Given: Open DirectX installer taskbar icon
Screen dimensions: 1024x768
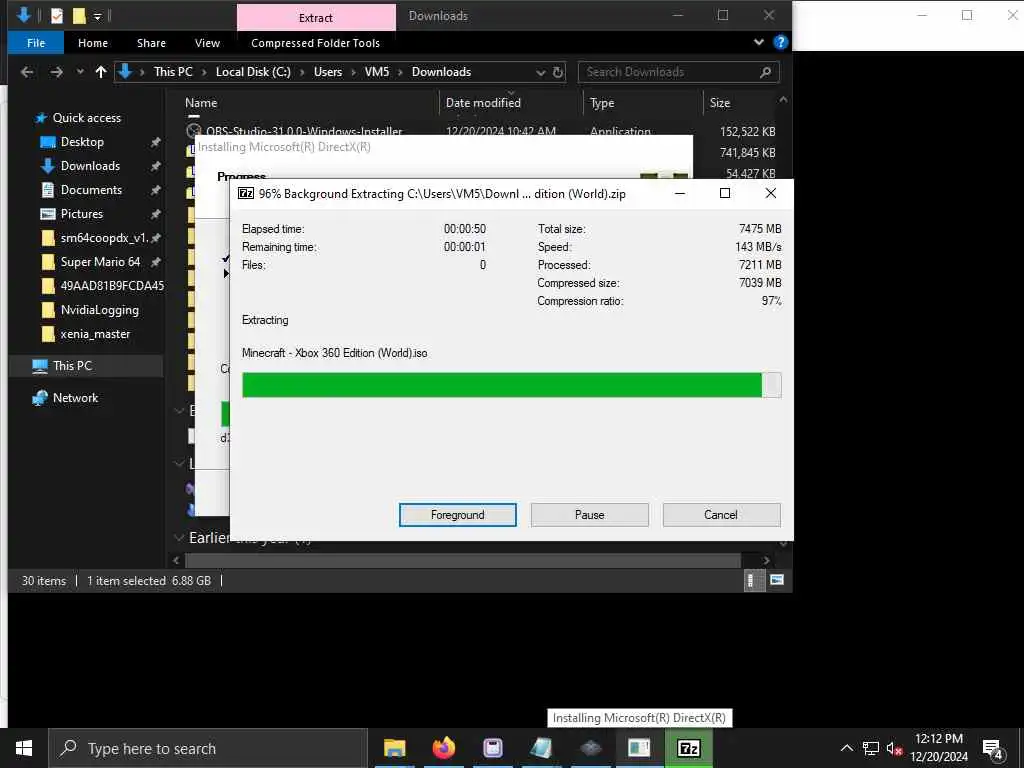Looking at the screenshot, I should (x=639, y=748).
